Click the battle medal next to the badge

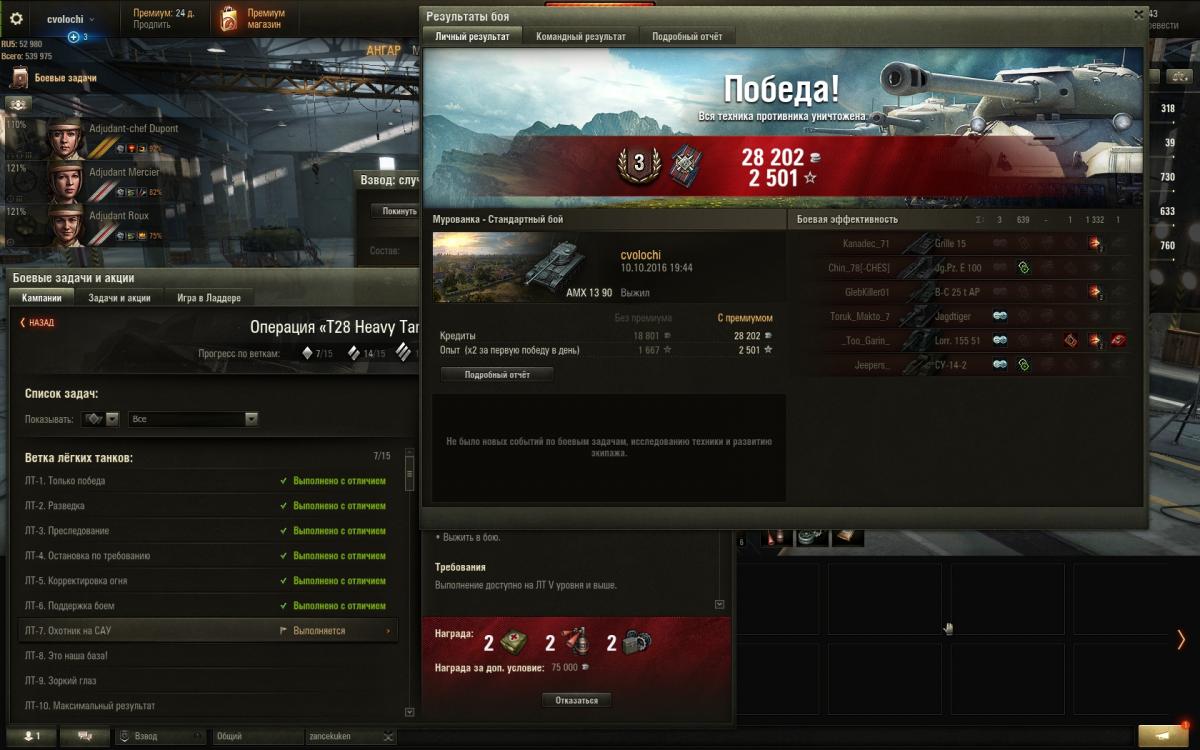(x=687, y=162)
